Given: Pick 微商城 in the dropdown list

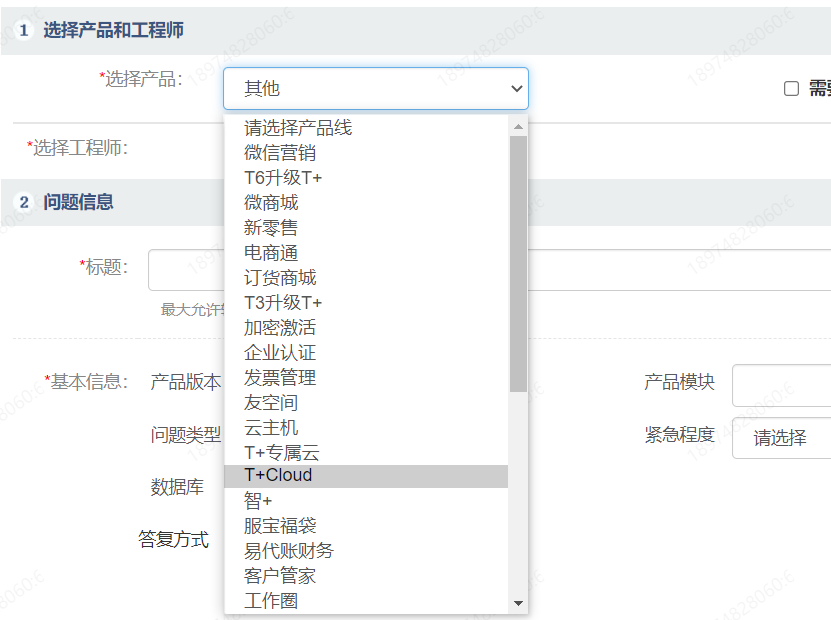Looking at the screenshot, I should point(366,202).
